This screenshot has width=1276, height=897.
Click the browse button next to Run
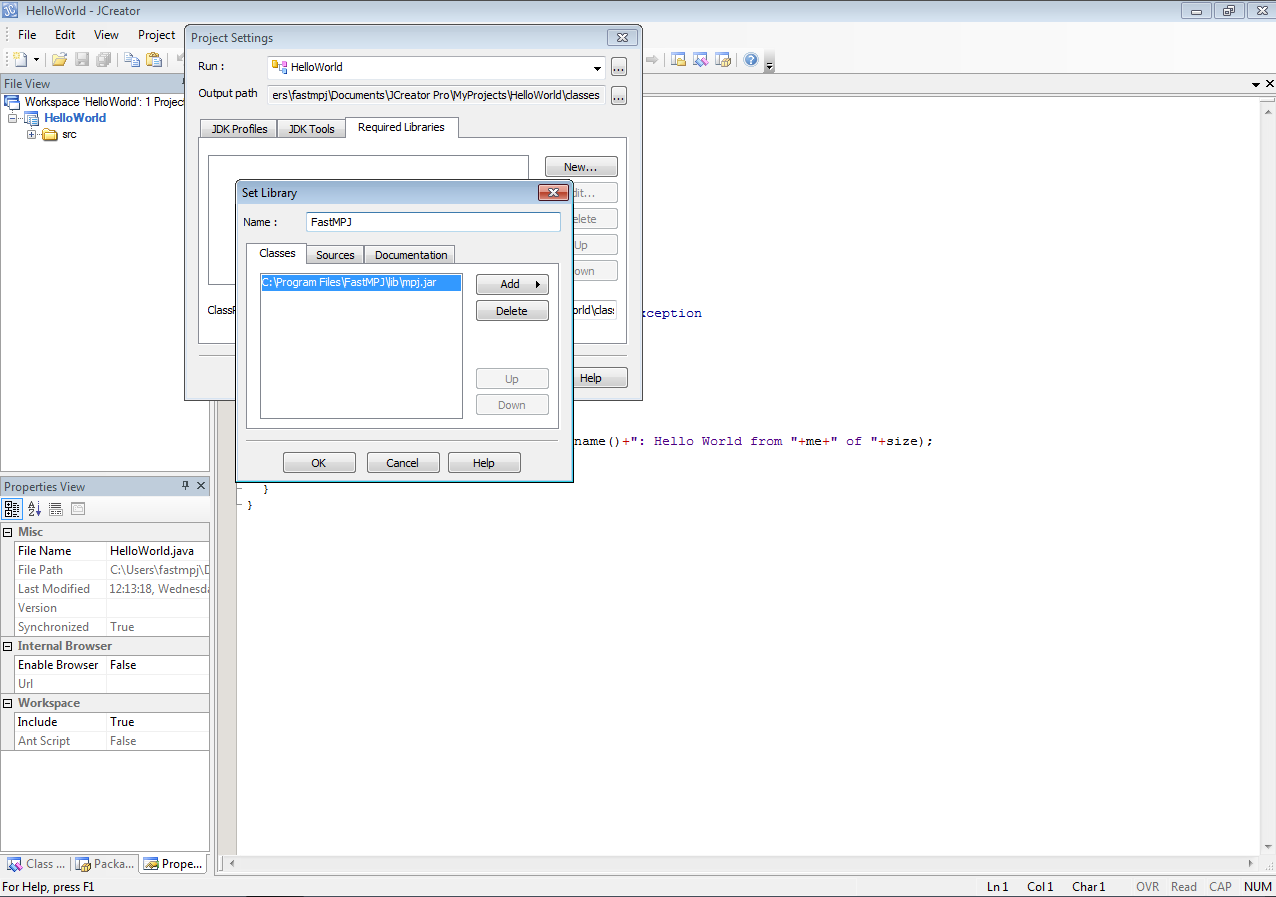(x=619, y=67)
